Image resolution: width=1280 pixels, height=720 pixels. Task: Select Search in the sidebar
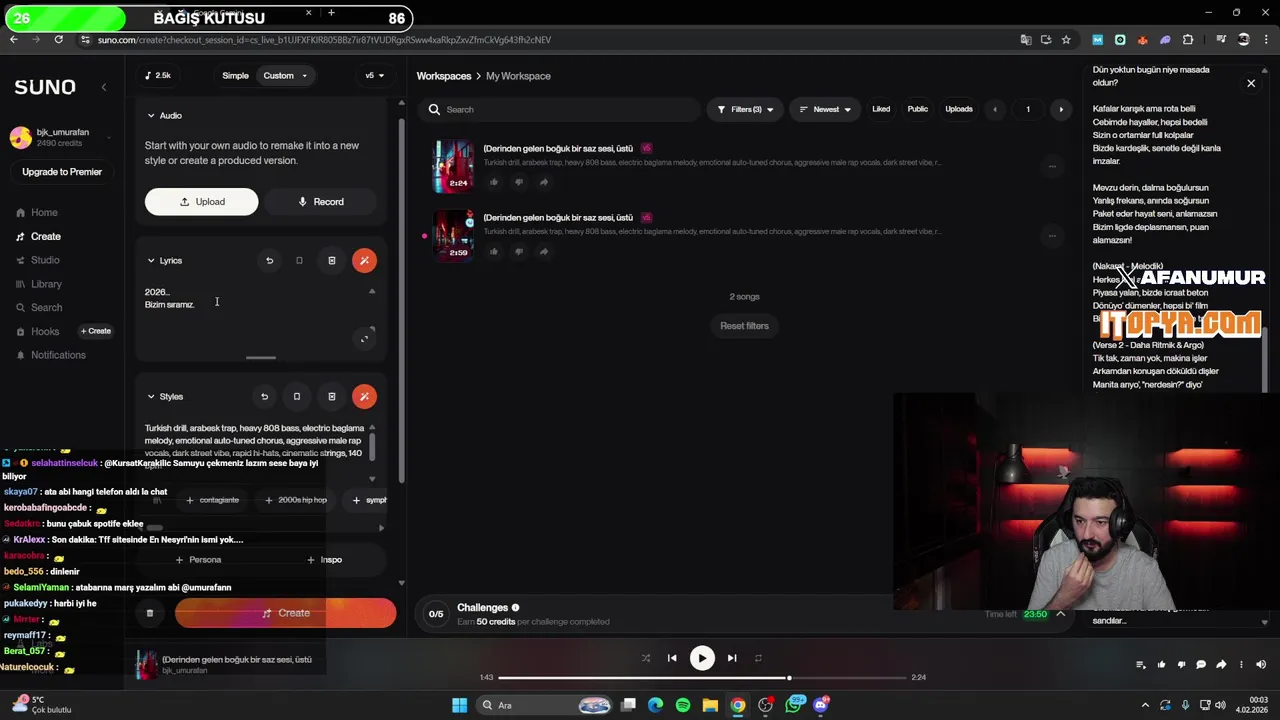click(x=46, y=307)
